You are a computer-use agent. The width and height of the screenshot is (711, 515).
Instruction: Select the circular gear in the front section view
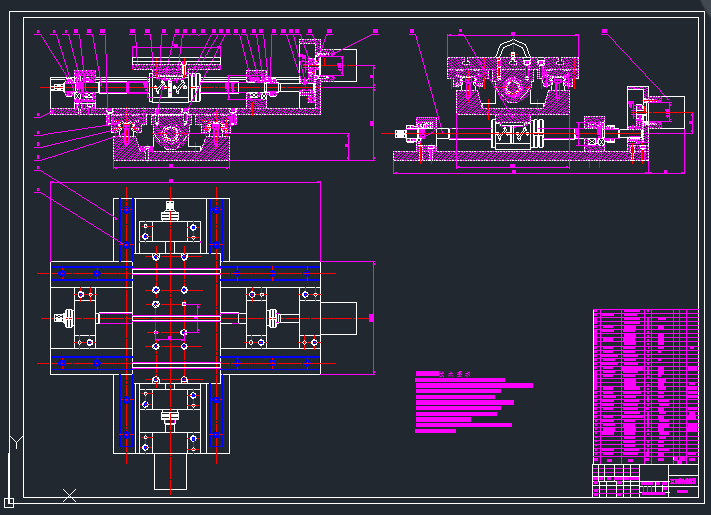point(170,133)
